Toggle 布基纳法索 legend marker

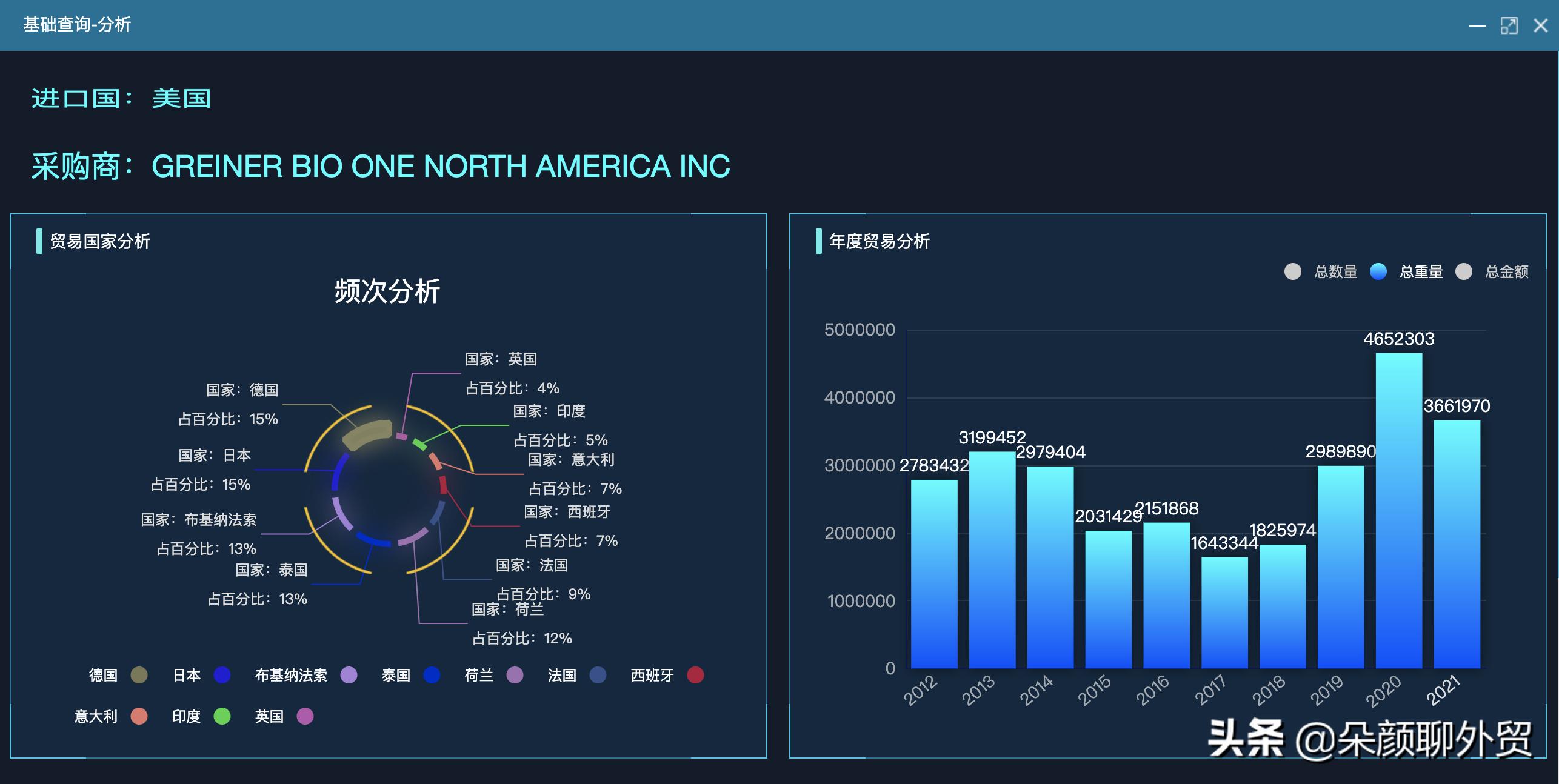(x=349, y=675)
